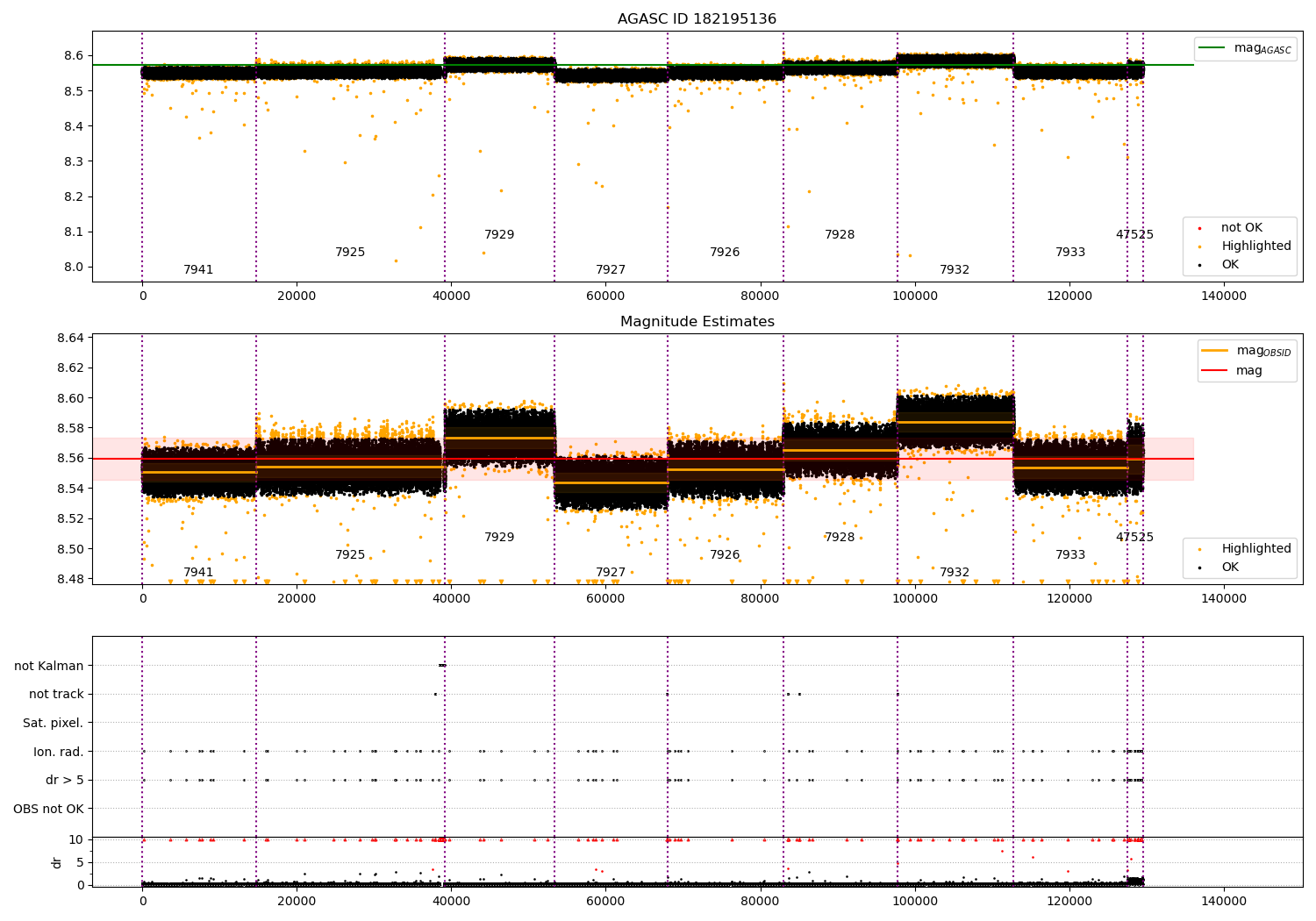This screenshot has height=921, width=1316.
Task: Click obsid 7933 in Magnitude Estimates plot
Action: (x=1070, y=555)
